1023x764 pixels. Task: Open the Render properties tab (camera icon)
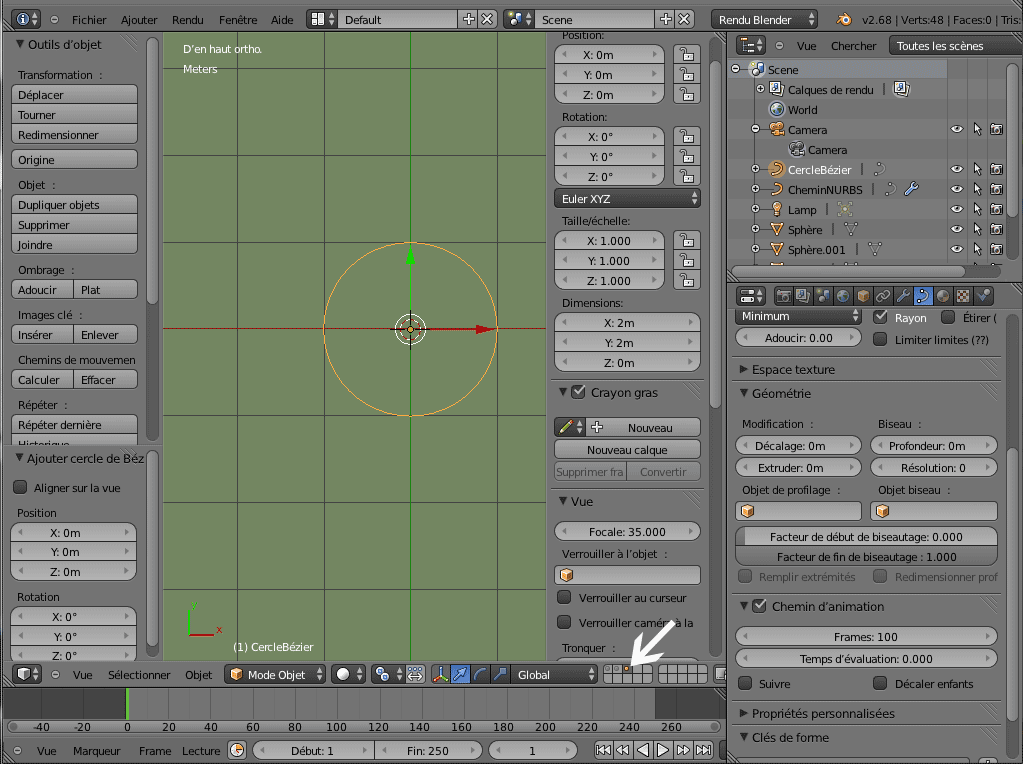(x=784, y=296)
